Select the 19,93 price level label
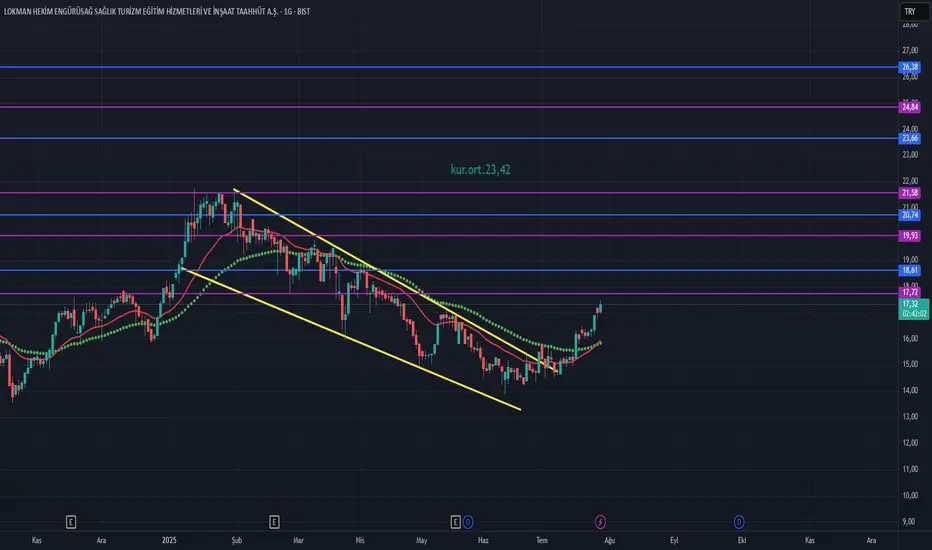Viewport: 932px width, 550px height. point(910,235)
